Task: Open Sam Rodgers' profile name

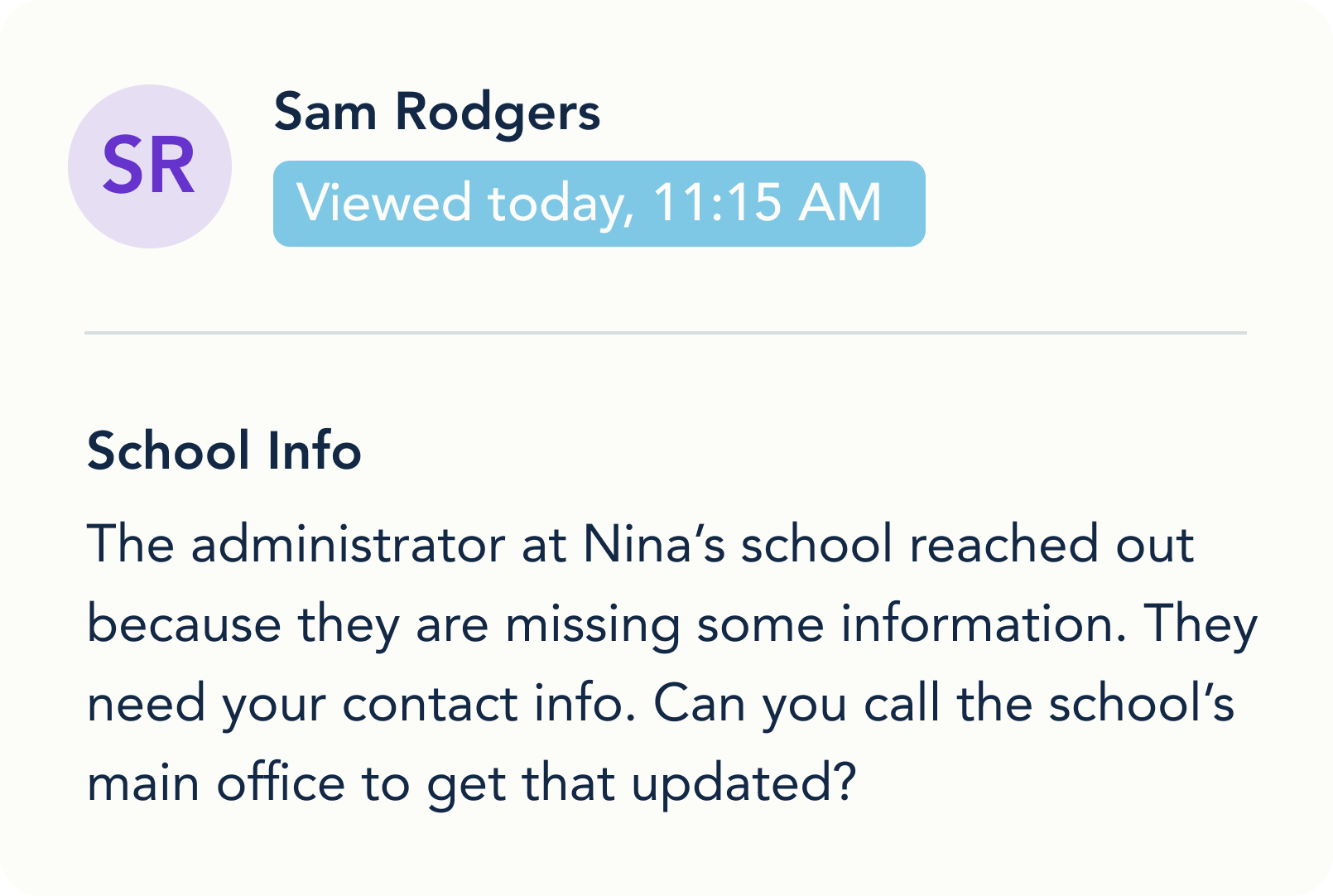Action: click(x=436, y=112)
